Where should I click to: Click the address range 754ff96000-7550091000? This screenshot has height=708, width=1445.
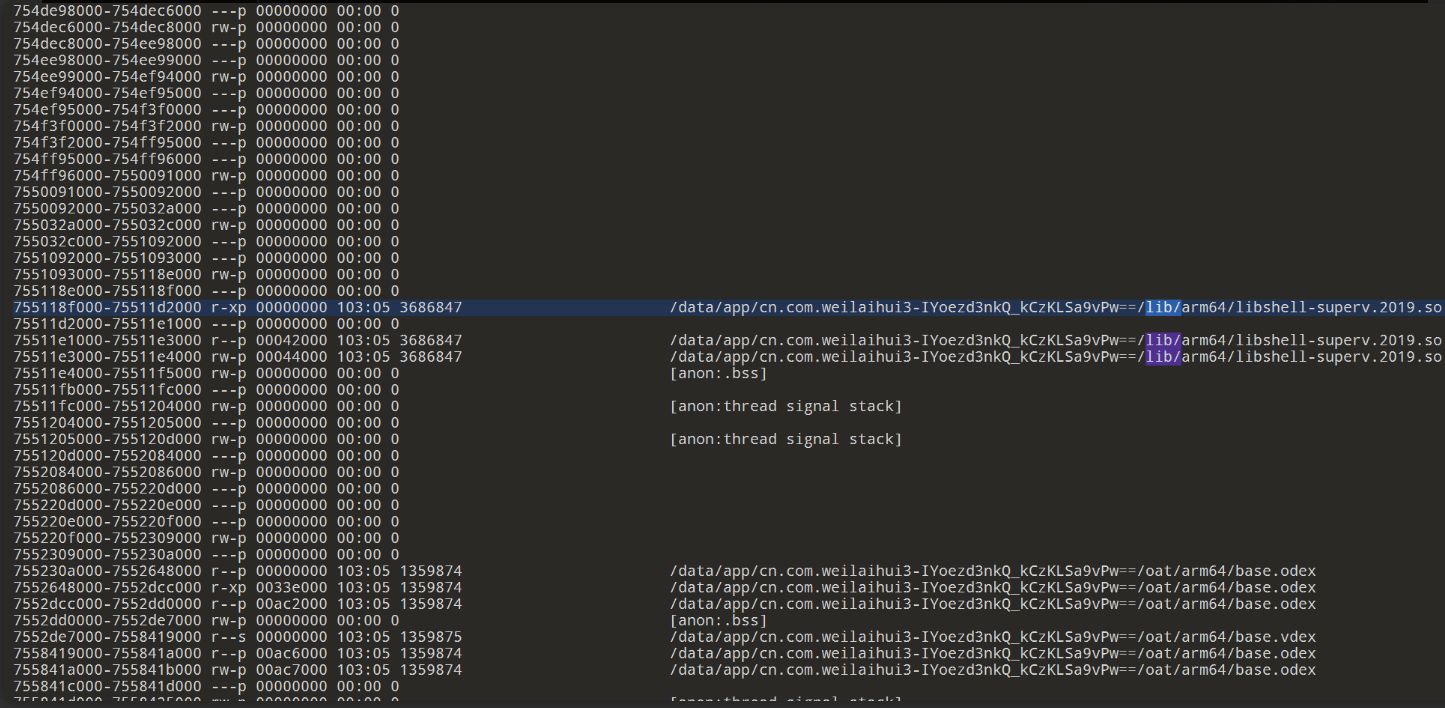[107, 175]
